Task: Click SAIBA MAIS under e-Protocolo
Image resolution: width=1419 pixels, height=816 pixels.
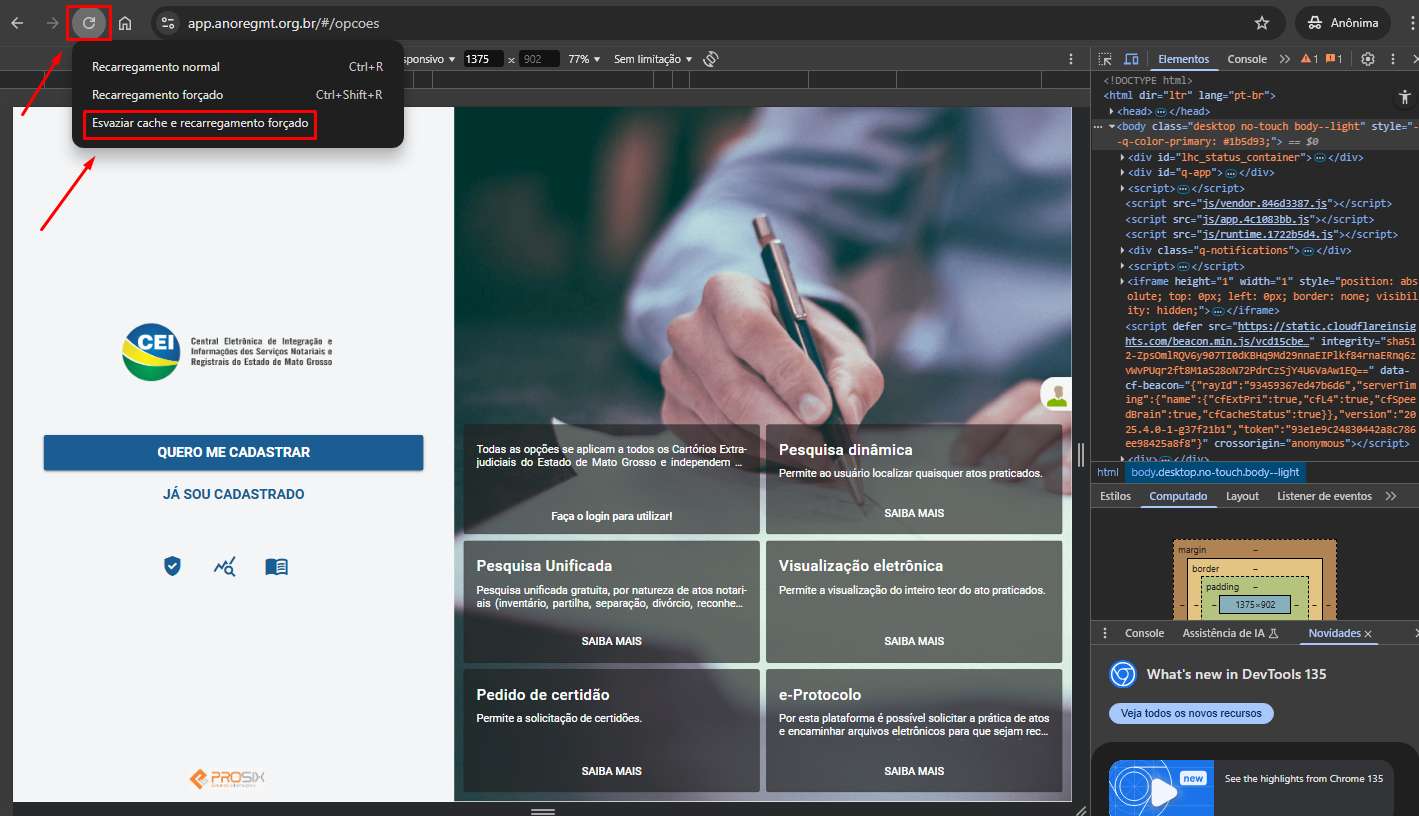Action: [914, 771]
